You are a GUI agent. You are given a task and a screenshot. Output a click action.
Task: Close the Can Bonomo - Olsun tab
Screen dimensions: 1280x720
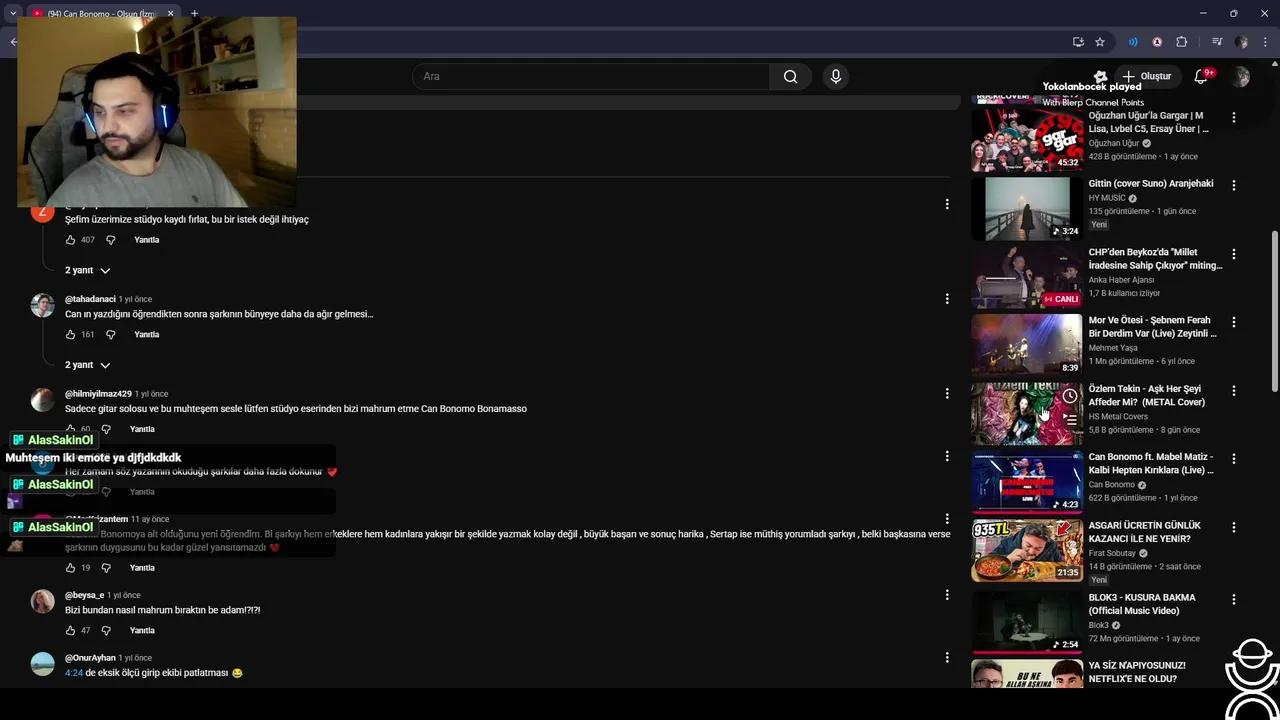point(170,13)
